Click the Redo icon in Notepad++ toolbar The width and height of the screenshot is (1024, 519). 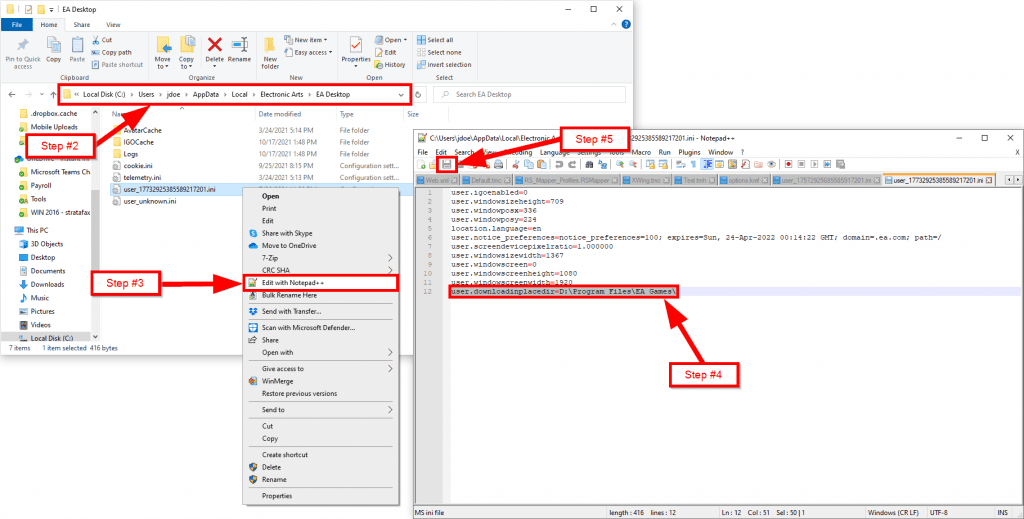[572, 165]
